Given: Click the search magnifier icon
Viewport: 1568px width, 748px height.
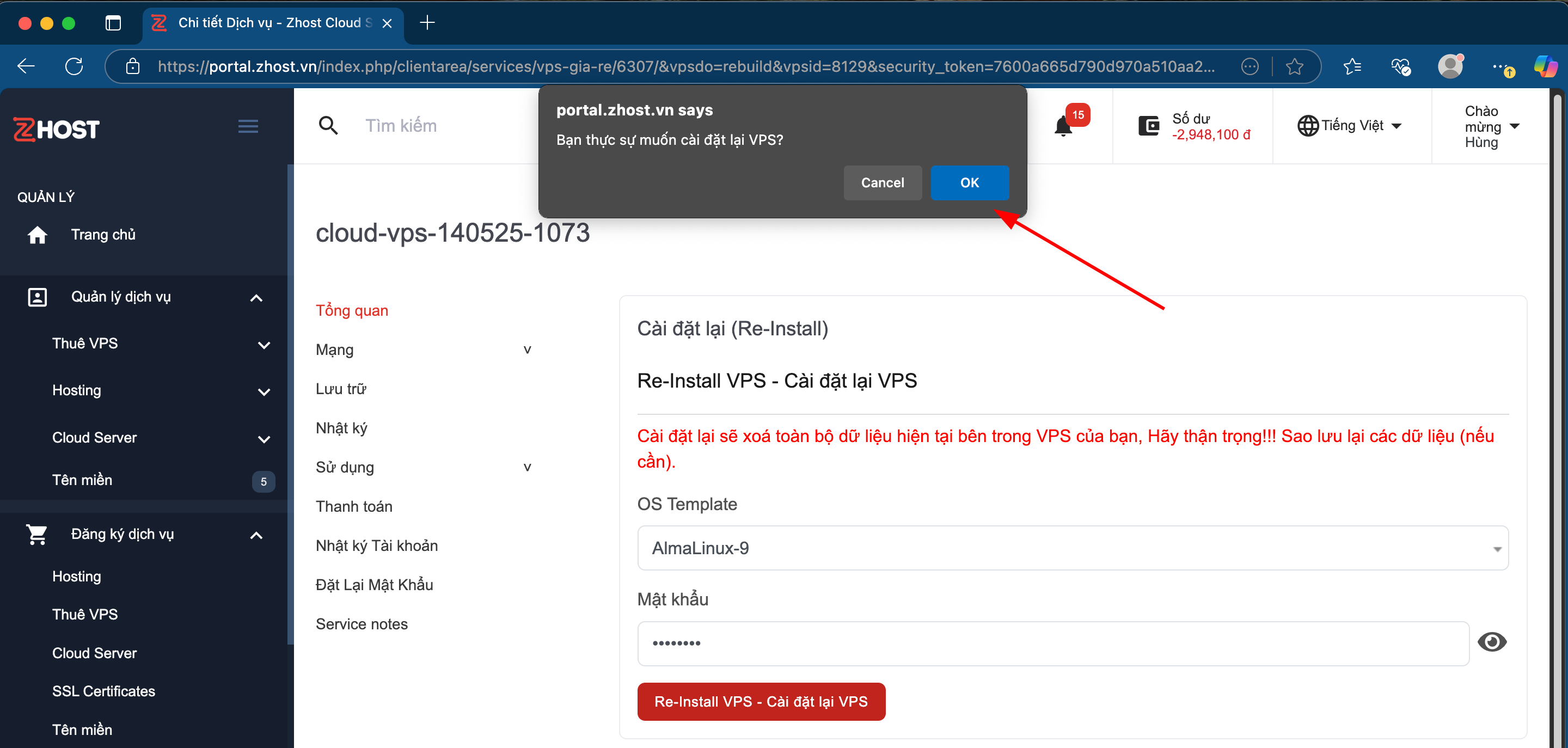Looking at the screenshot, I should coord(328,125).
